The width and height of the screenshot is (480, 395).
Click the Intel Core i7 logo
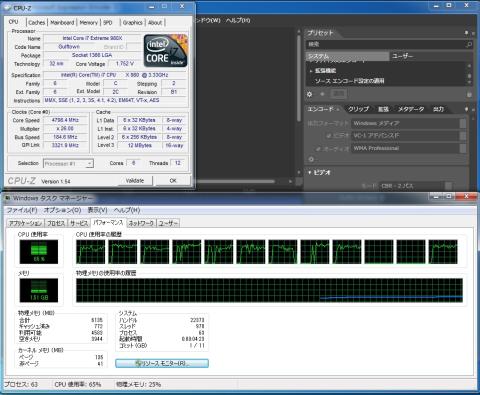(x=166, y=51)
